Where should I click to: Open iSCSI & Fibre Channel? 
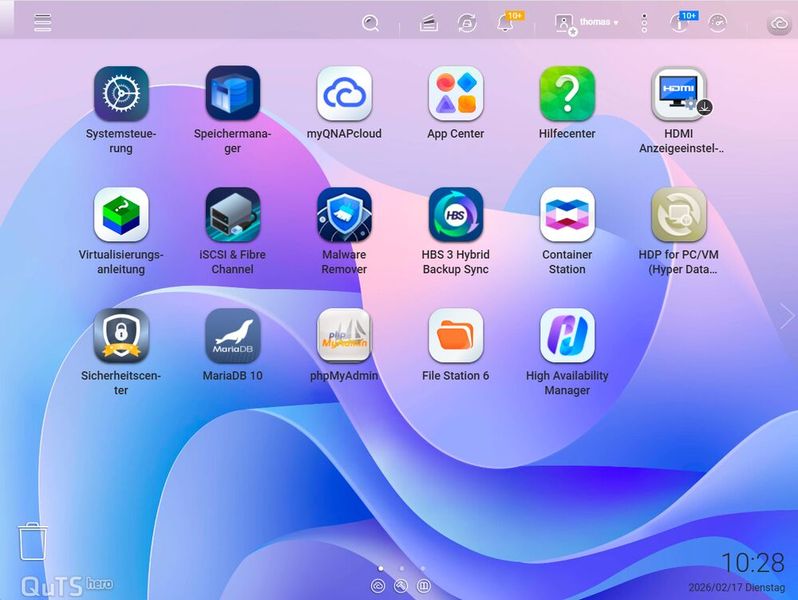click(233, 214)
